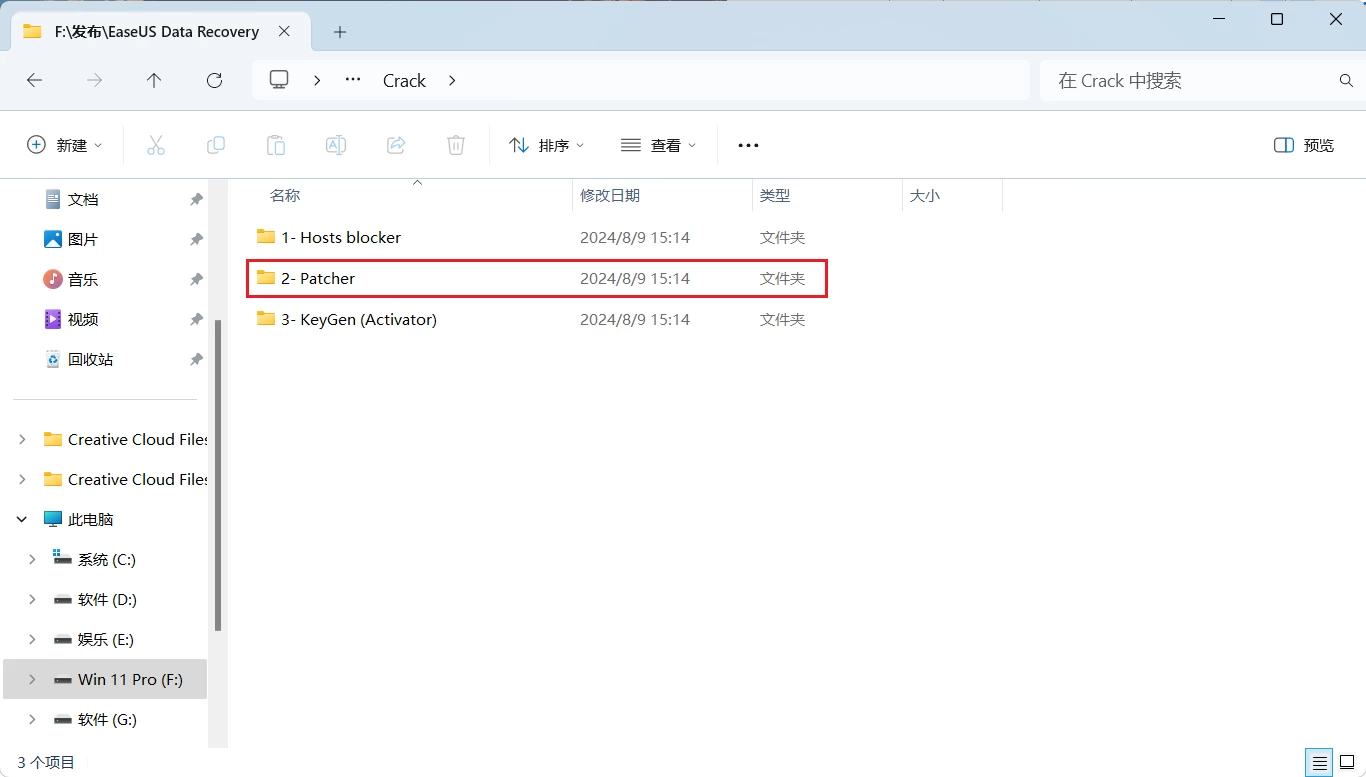
Task: Unpin 文档 via its pin icon
Action: click(196, 200)
